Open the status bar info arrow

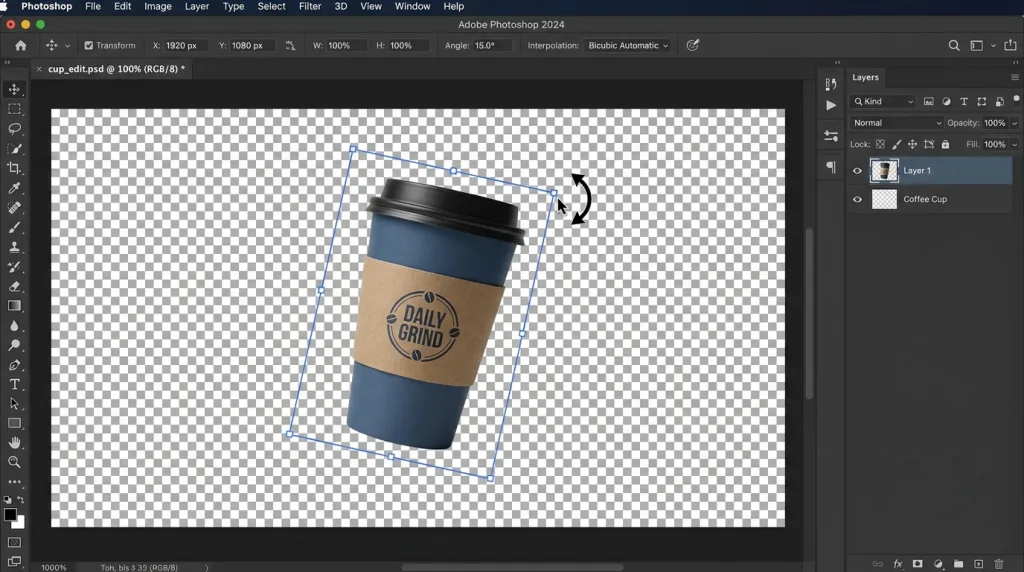(207, 567)
